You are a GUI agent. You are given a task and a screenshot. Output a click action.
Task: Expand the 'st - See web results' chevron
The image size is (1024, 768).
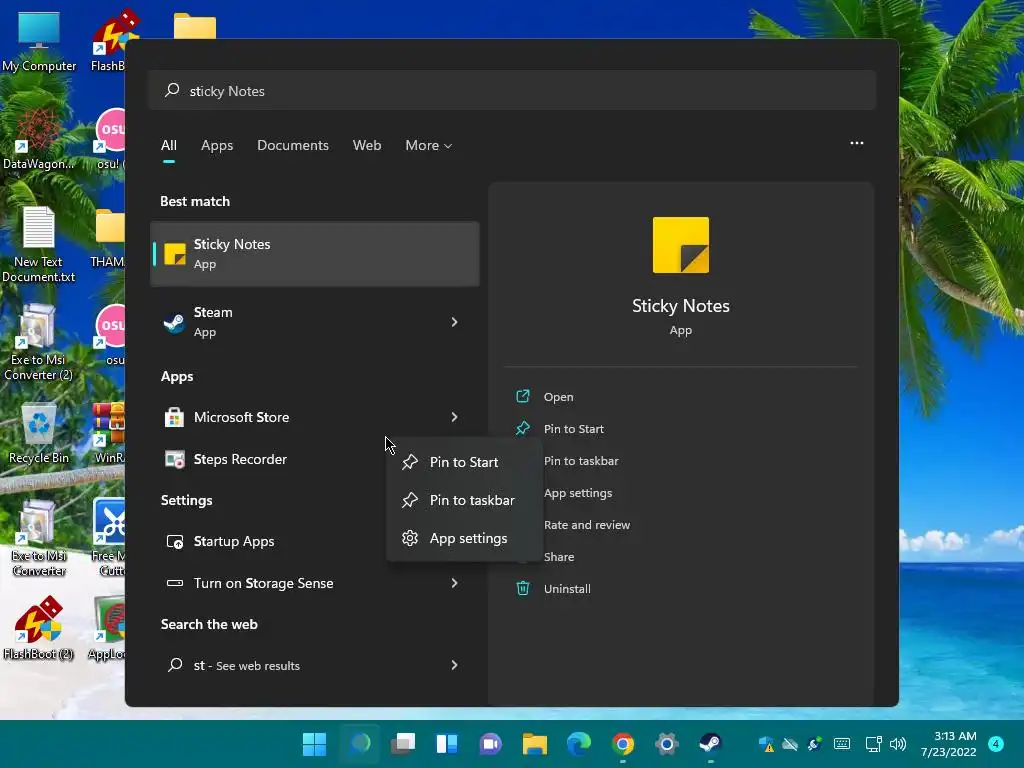[x=455, y=665]
